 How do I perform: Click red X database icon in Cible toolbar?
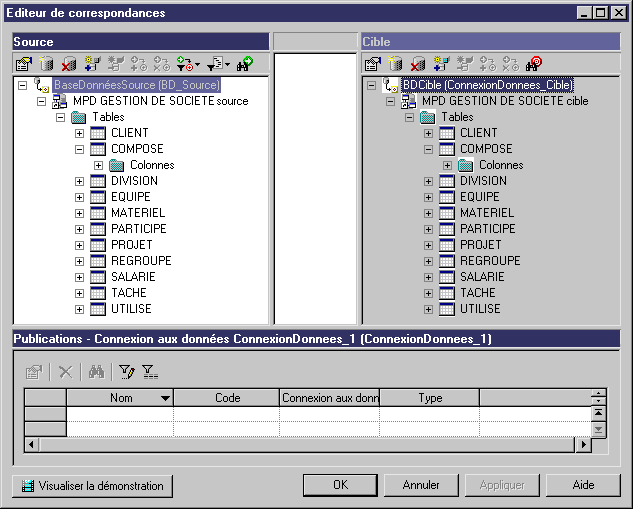tap(418, 64)
